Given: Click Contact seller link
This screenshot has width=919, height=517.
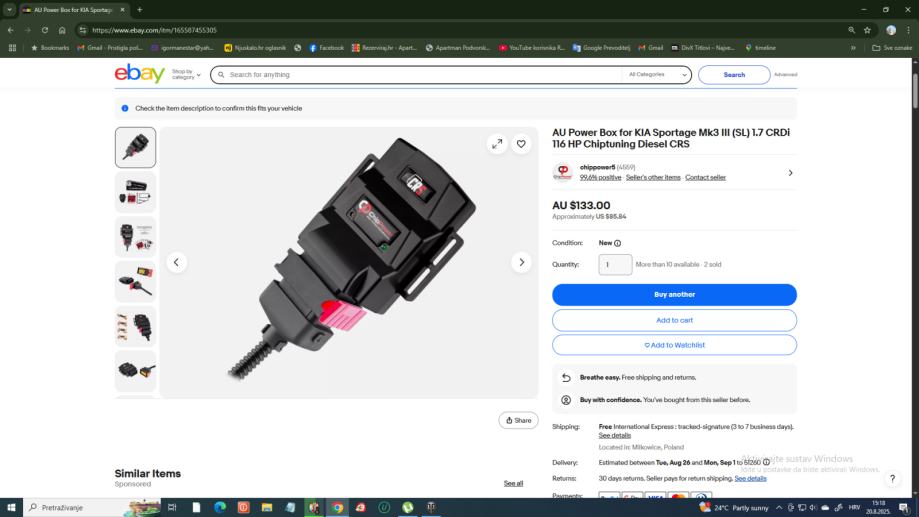Looking at the screenshot, I should (705, 177).
